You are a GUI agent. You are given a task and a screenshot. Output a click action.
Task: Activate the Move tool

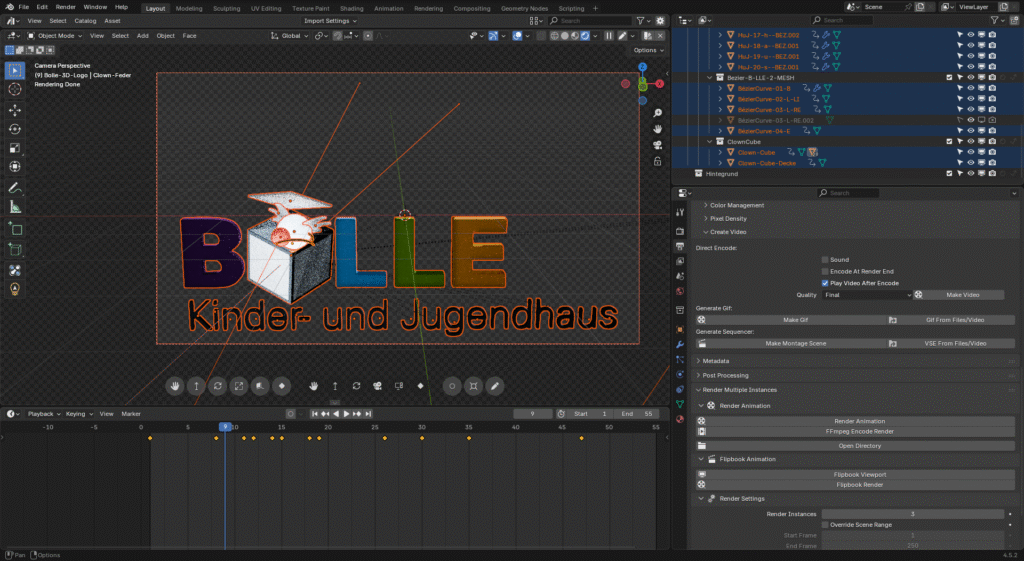coord(15,110)
